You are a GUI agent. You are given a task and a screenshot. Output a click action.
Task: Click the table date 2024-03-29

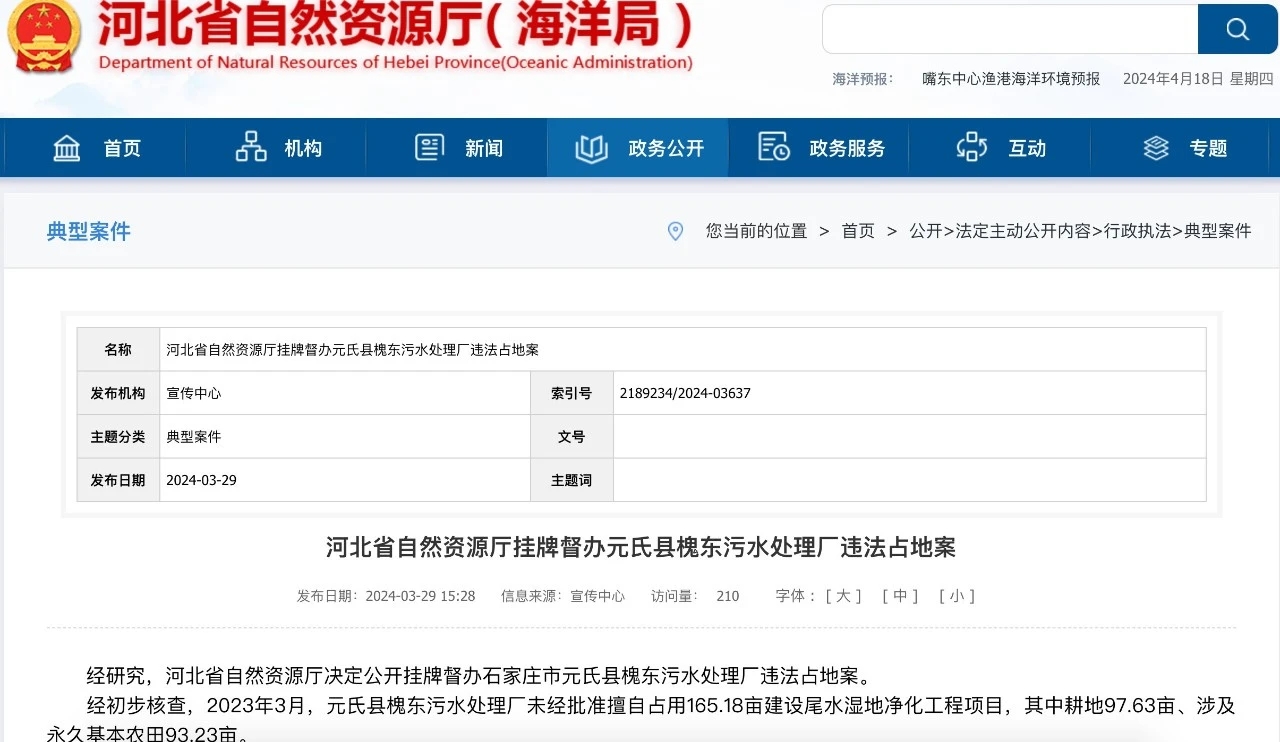pos(201,480)
